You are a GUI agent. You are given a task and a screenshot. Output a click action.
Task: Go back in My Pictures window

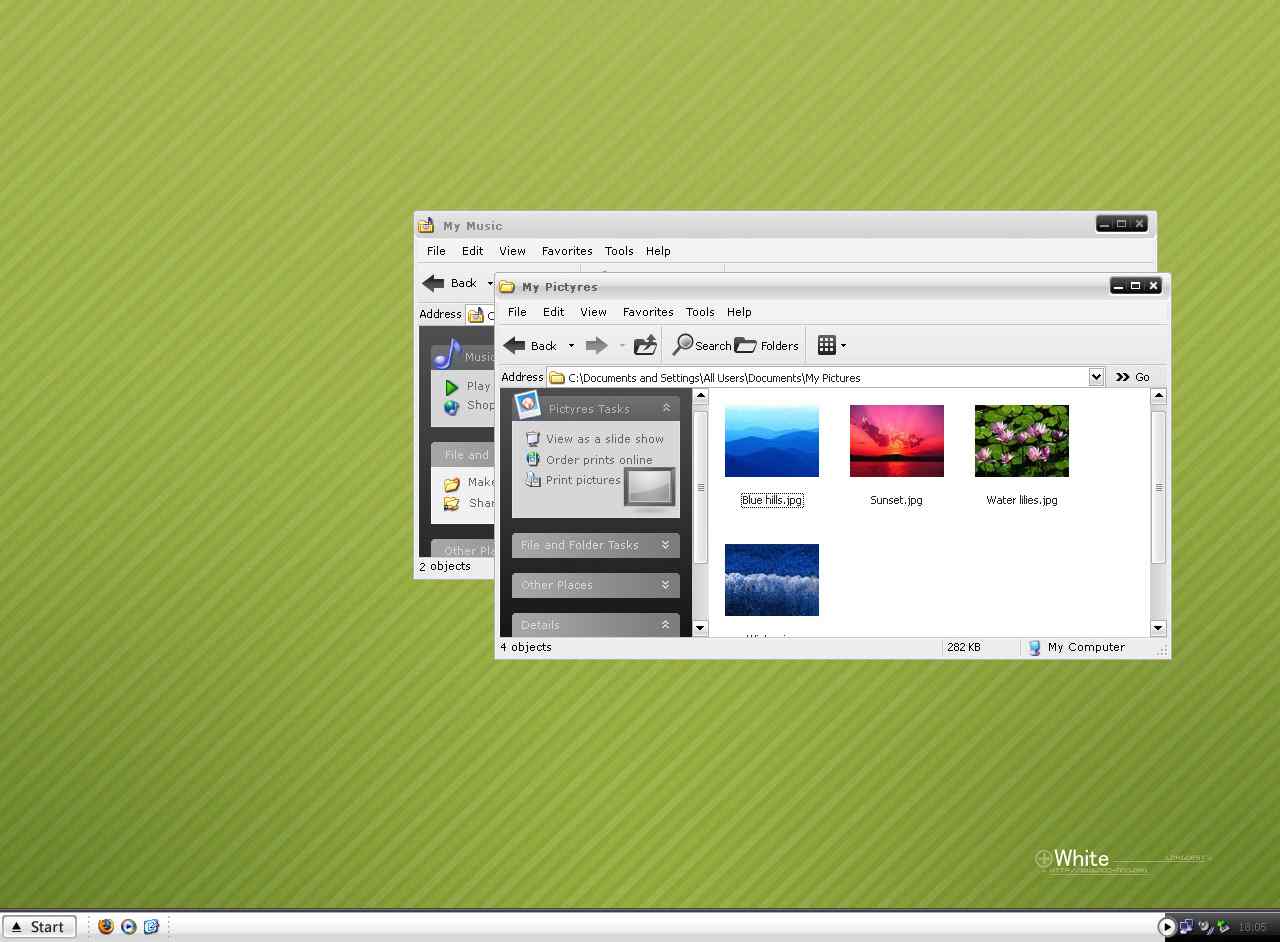point(530,345)
